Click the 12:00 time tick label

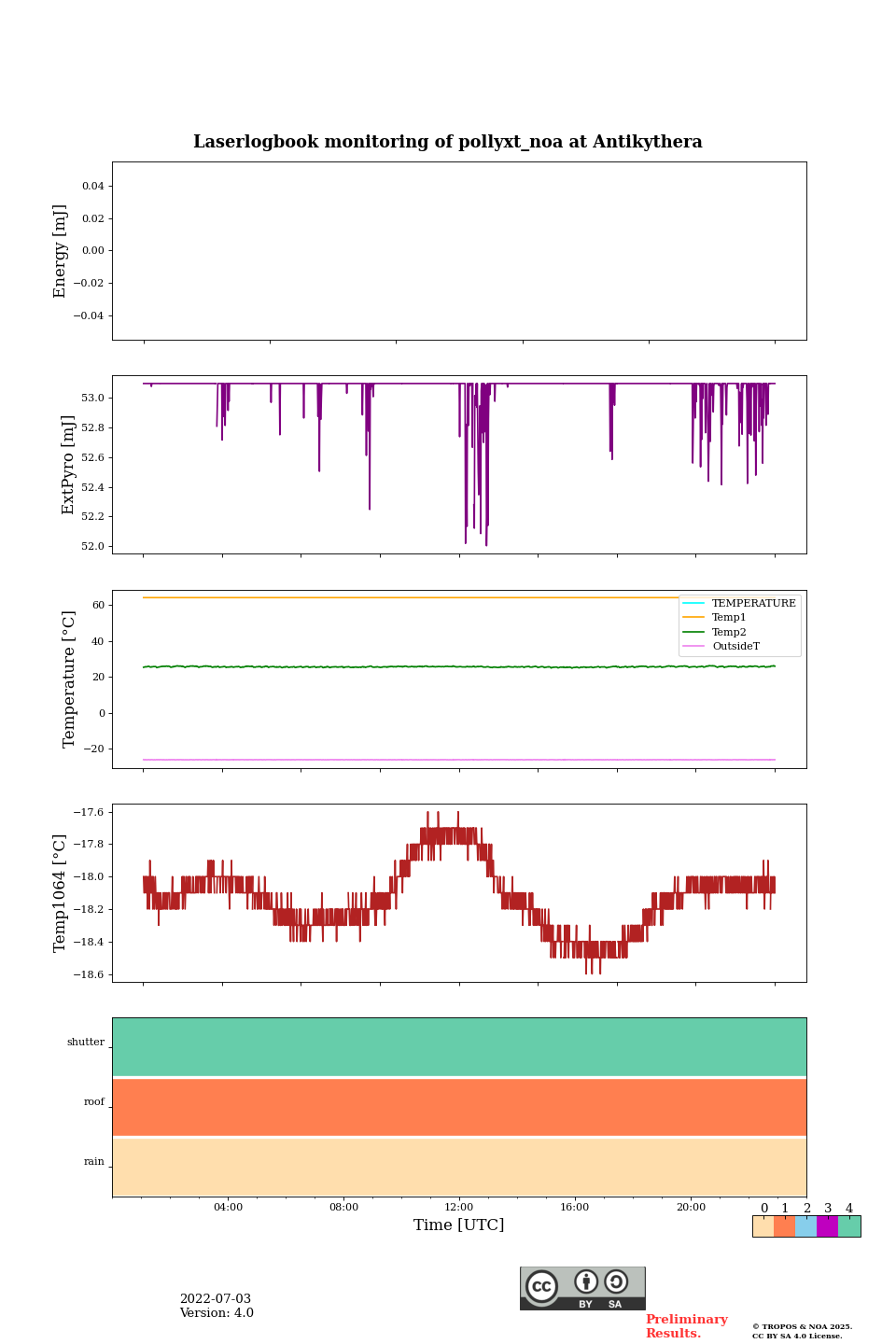[459, 1207]
